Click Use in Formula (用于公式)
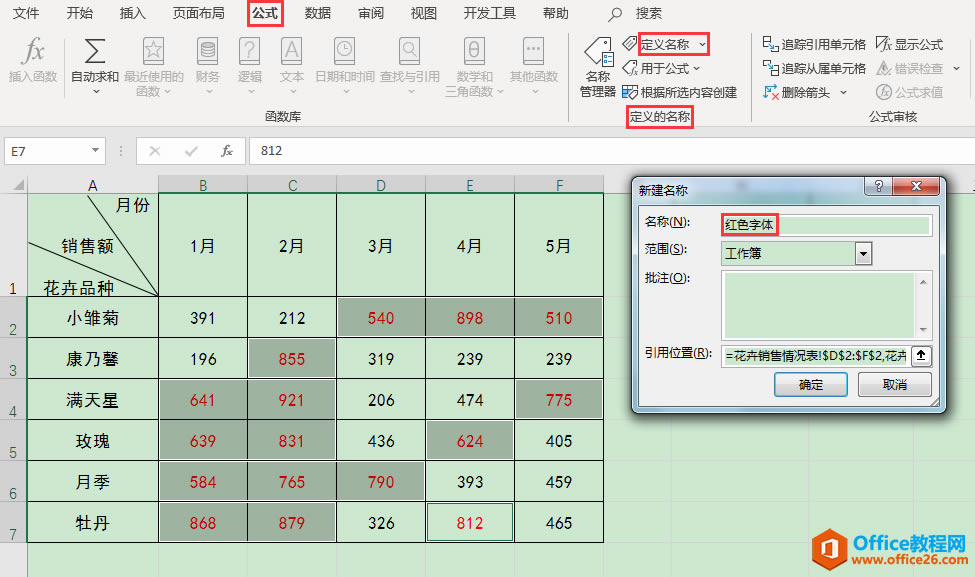The height and width of the screenshot is (577, 975). click(x=662, y=68)
